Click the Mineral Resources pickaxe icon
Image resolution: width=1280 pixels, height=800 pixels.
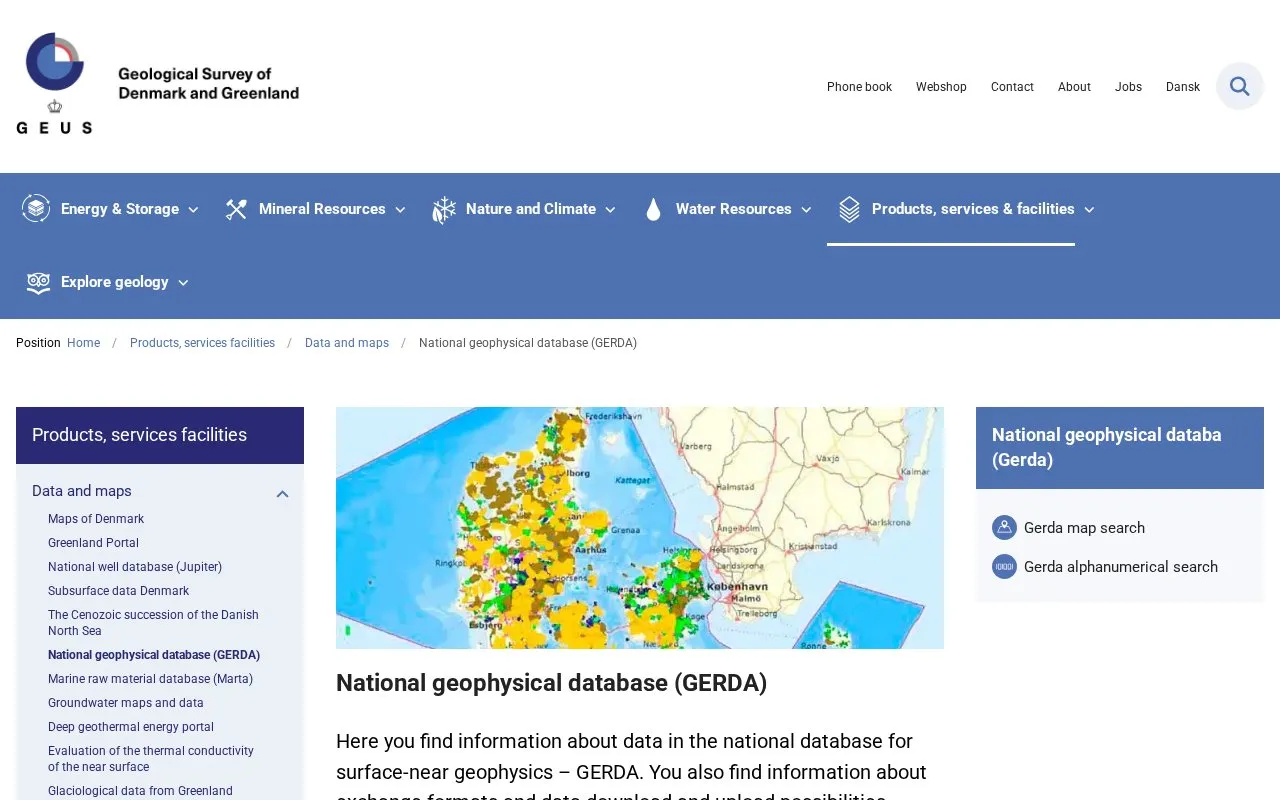pos(236,209)
